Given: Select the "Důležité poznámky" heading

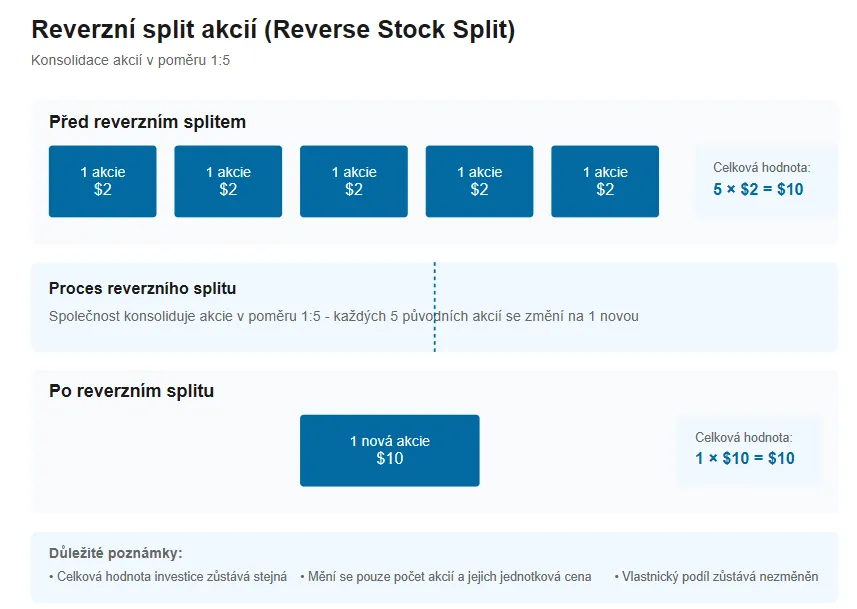Looking at the screenshot, I should pos(115,554).
